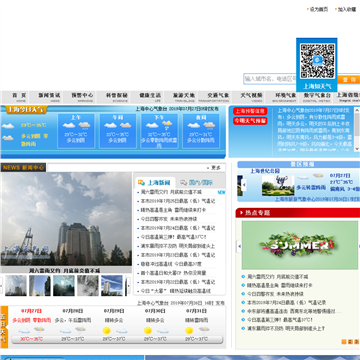Click the icon on the 上海新闻 tab
The width and height of the screenshot is (360, 360).
coord(141,183)
